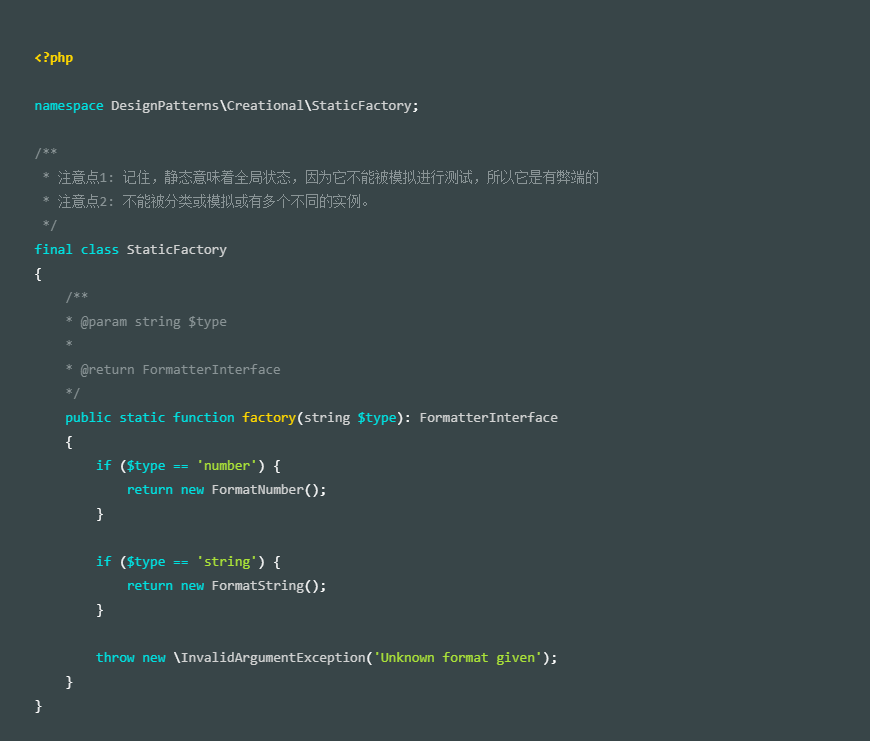
Task: Click the 注意点1 comment line
Action: click(321, 177)
